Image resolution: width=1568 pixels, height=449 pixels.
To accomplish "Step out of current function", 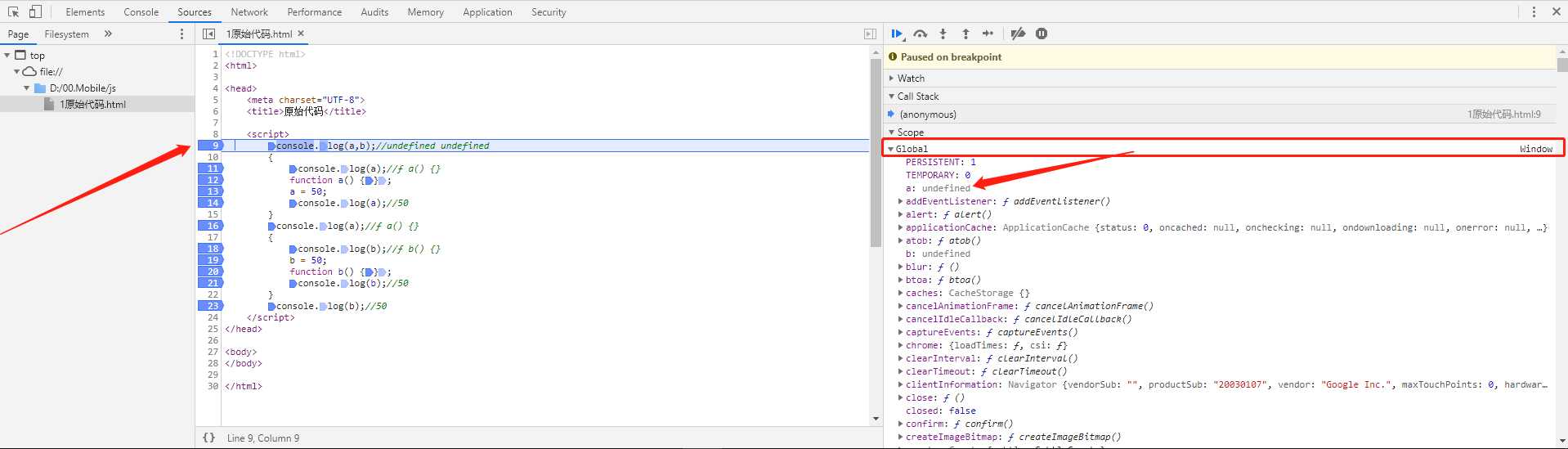I will [x=965, y=34].
